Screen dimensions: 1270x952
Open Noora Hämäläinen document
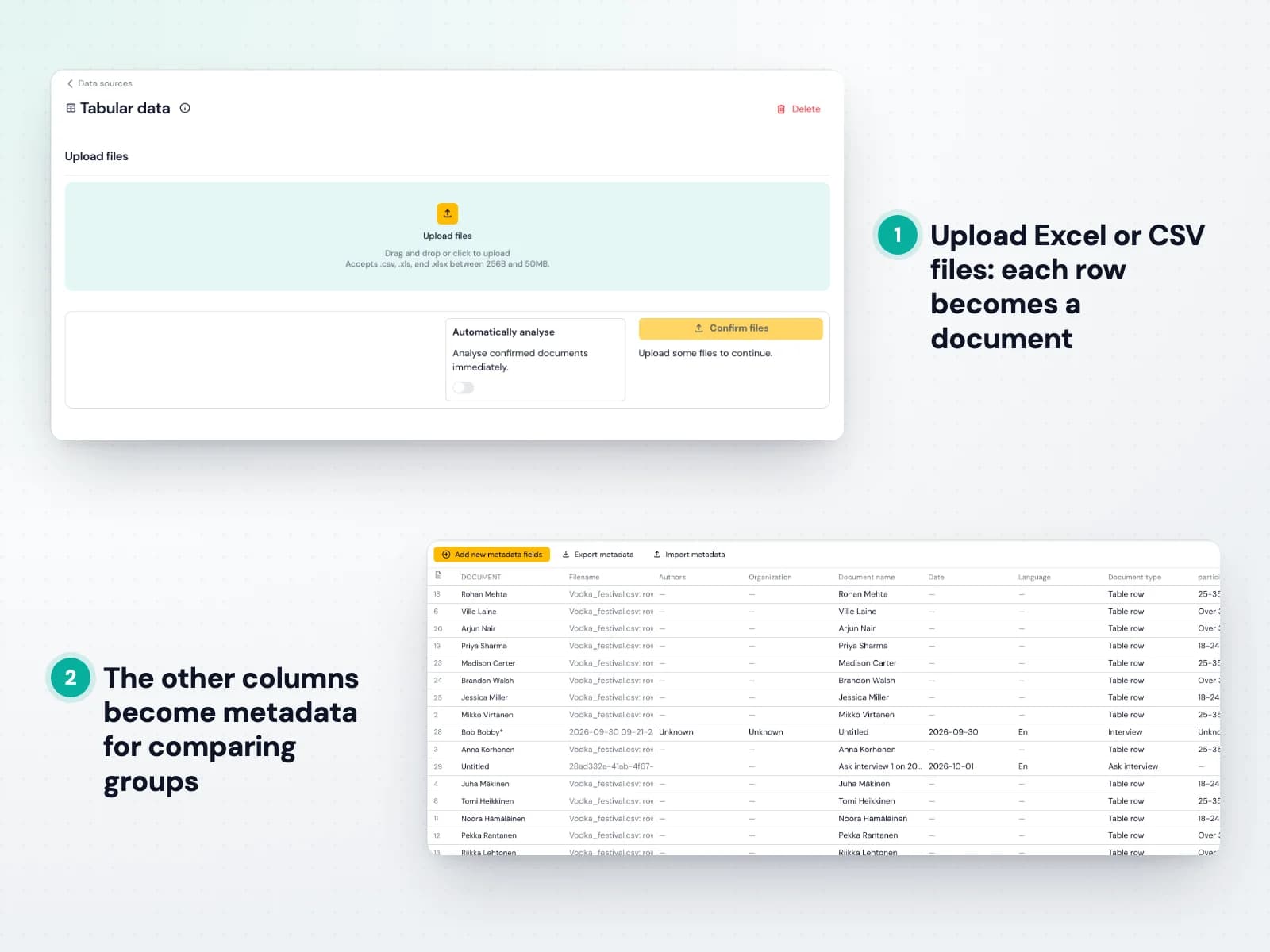(493, 819)
